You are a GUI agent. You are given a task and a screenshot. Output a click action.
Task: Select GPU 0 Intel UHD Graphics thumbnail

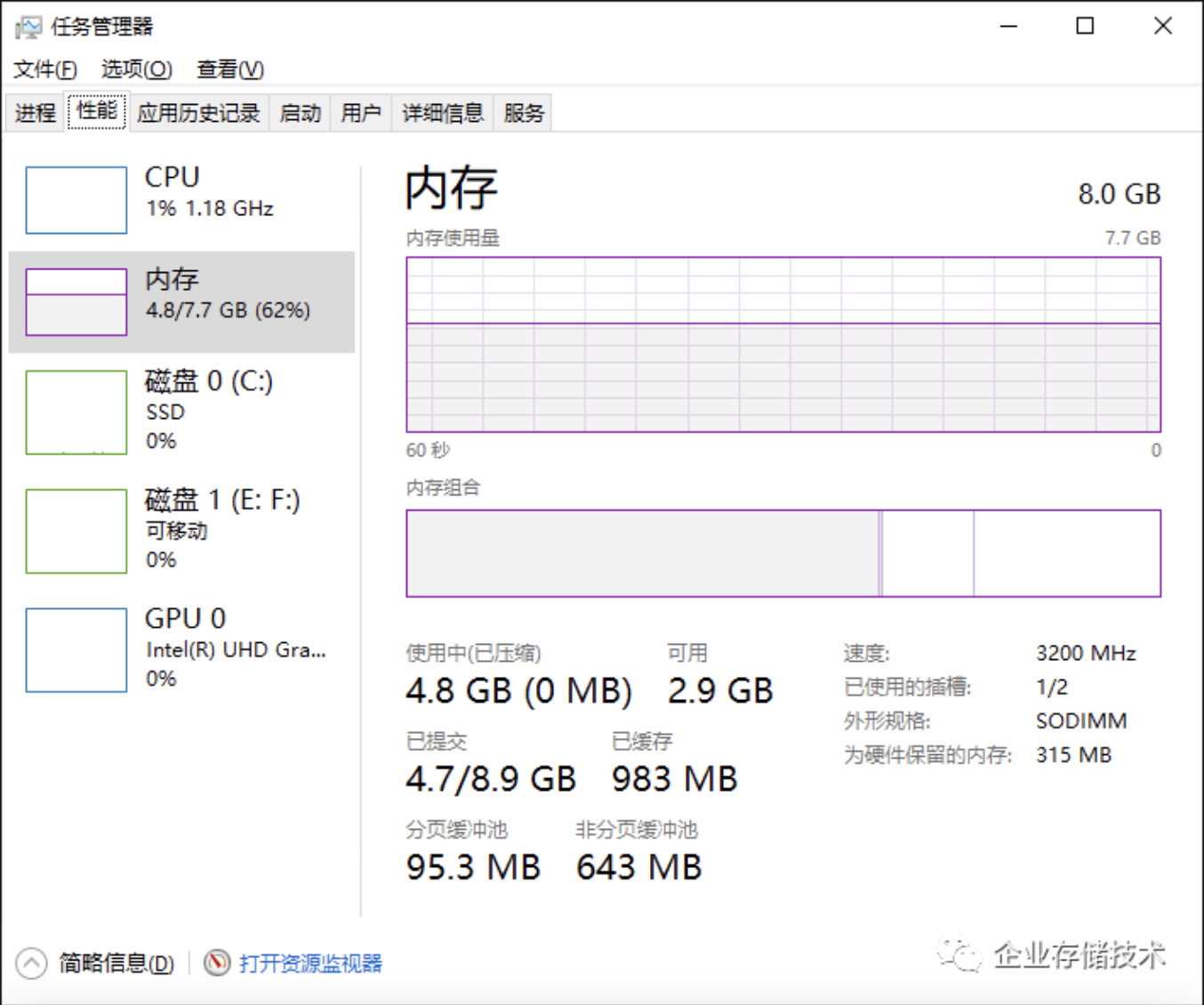[x=76, y=650]
